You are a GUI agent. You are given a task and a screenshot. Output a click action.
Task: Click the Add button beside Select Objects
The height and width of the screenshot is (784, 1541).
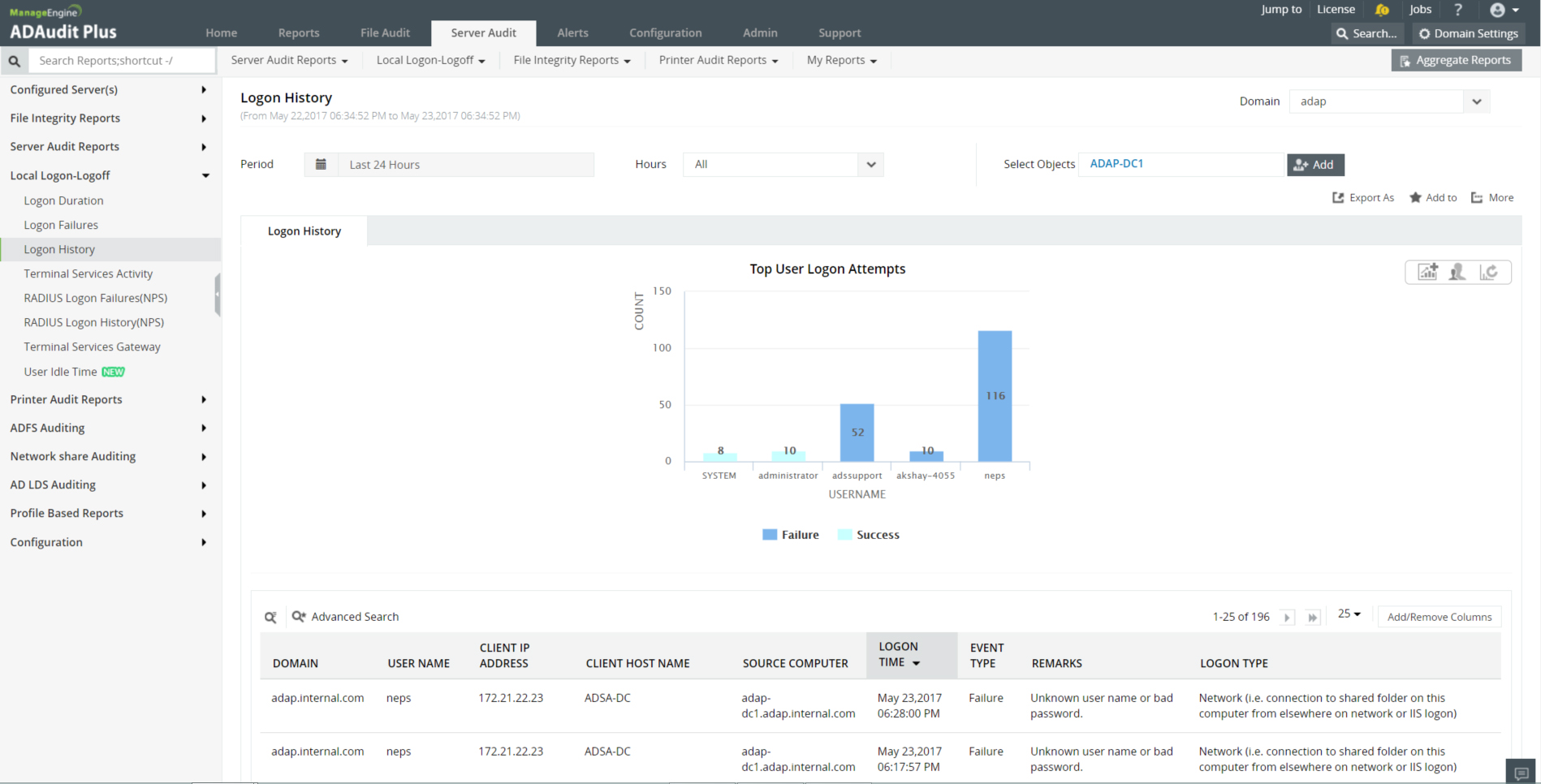pos(1314,165)
